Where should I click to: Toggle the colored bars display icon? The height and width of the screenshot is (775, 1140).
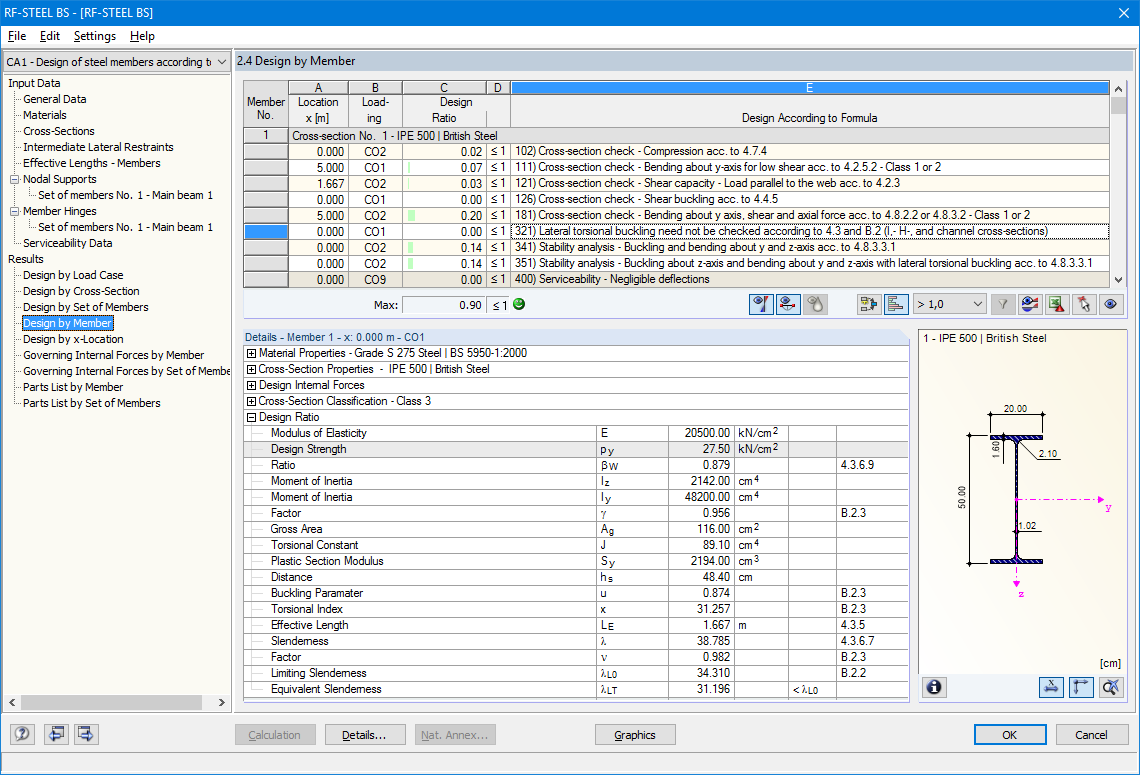895,305
